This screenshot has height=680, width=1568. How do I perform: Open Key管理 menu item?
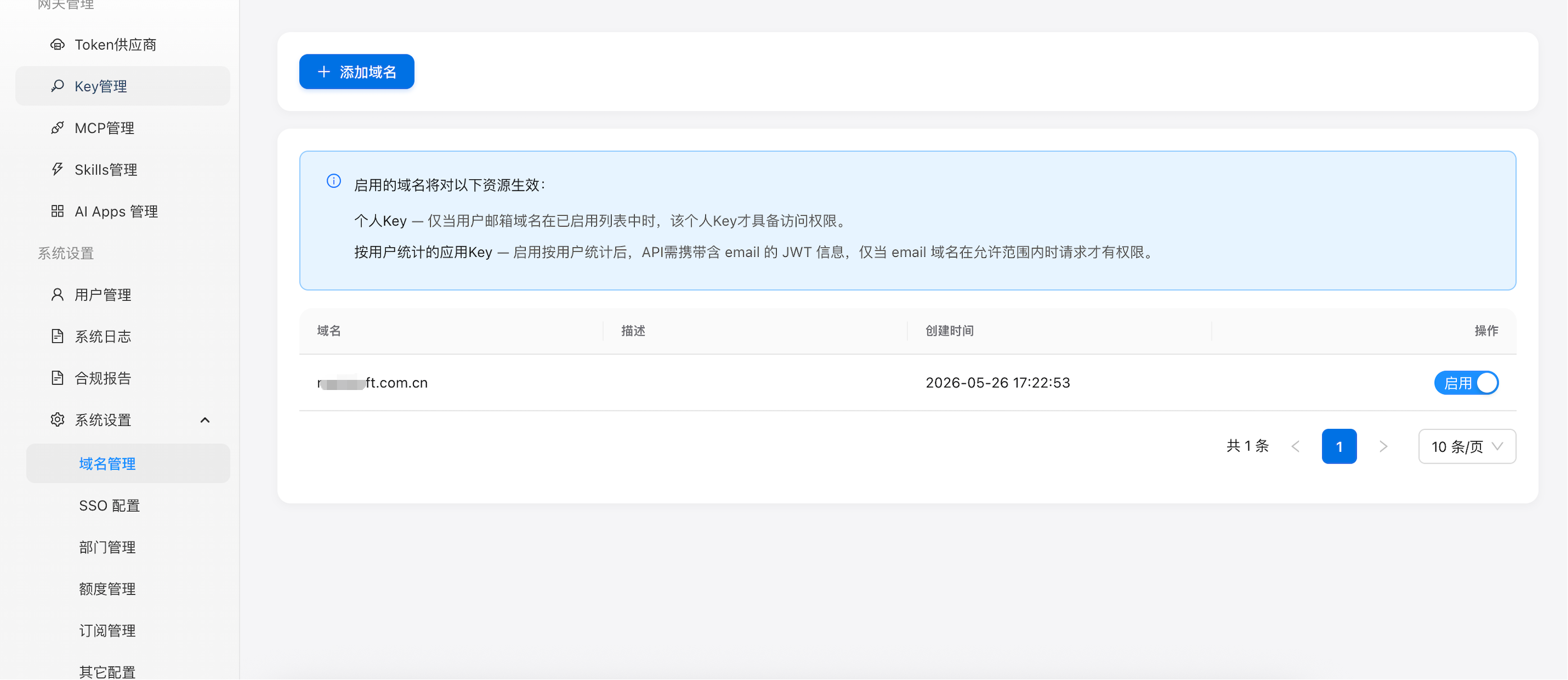pos(122,86)
